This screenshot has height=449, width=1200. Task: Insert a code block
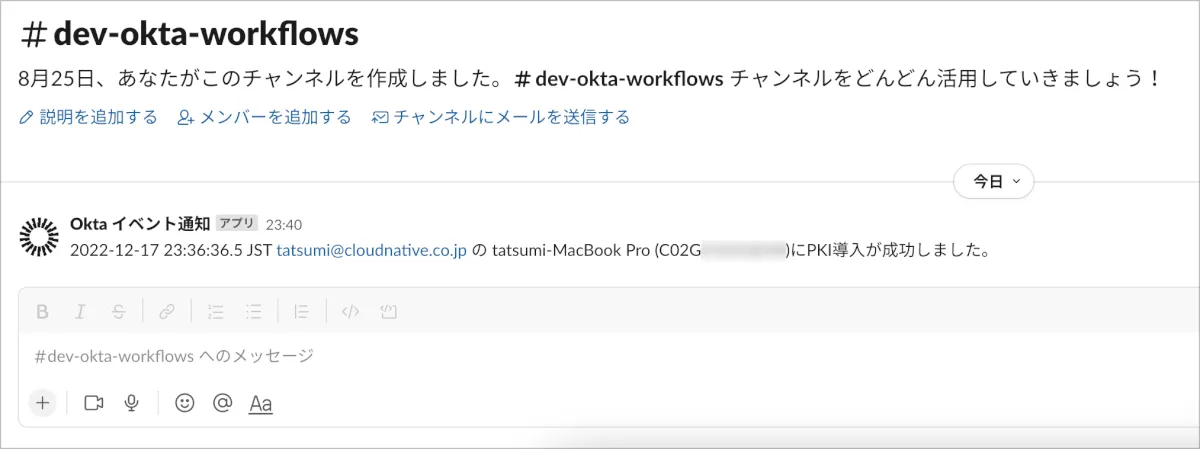(x=388, y=312)
